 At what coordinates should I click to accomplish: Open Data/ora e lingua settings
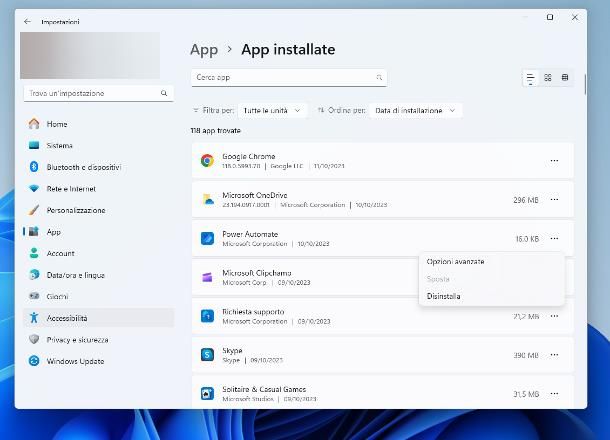tap(99, 275)
